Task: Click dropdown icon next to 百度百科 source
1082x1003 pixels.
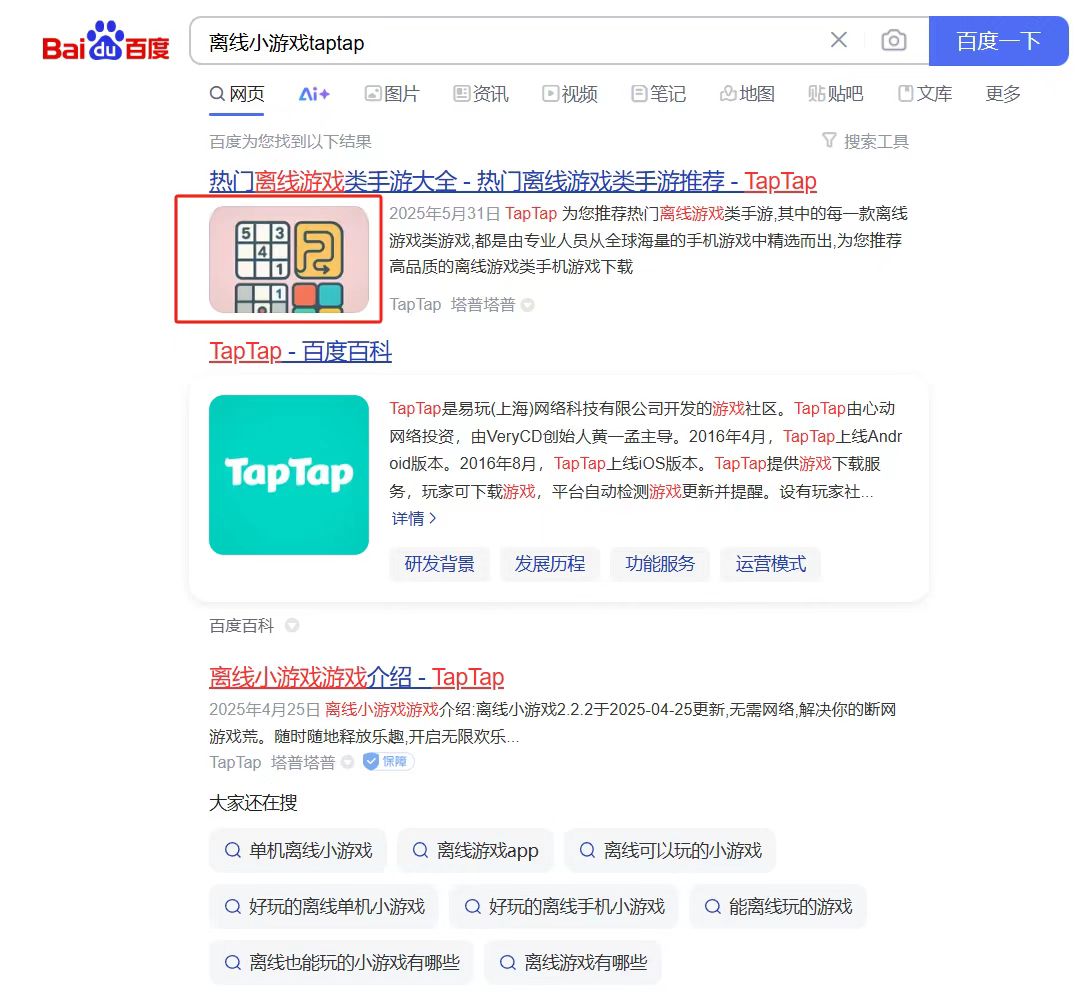Action: click(x=293, y=626)
